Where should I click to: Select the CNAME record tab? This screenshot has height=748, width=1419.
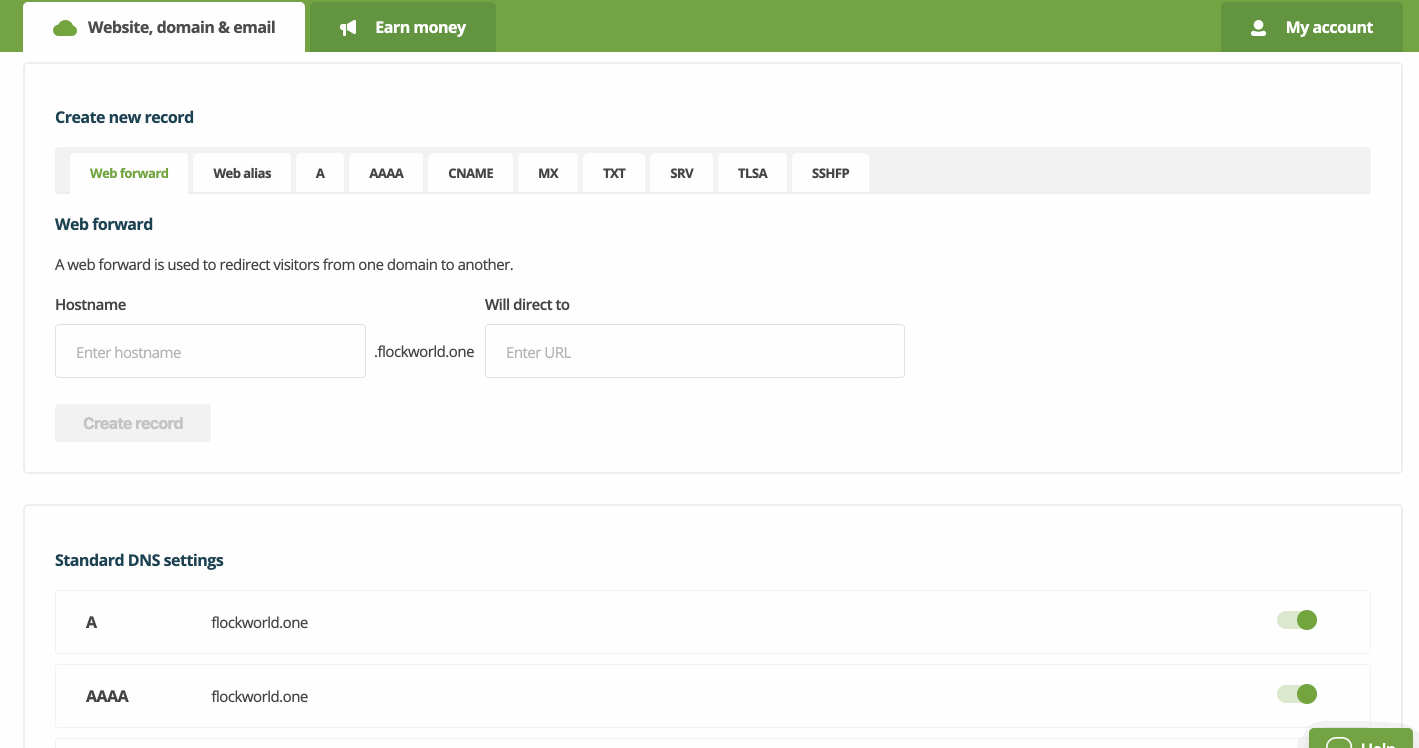471,173
